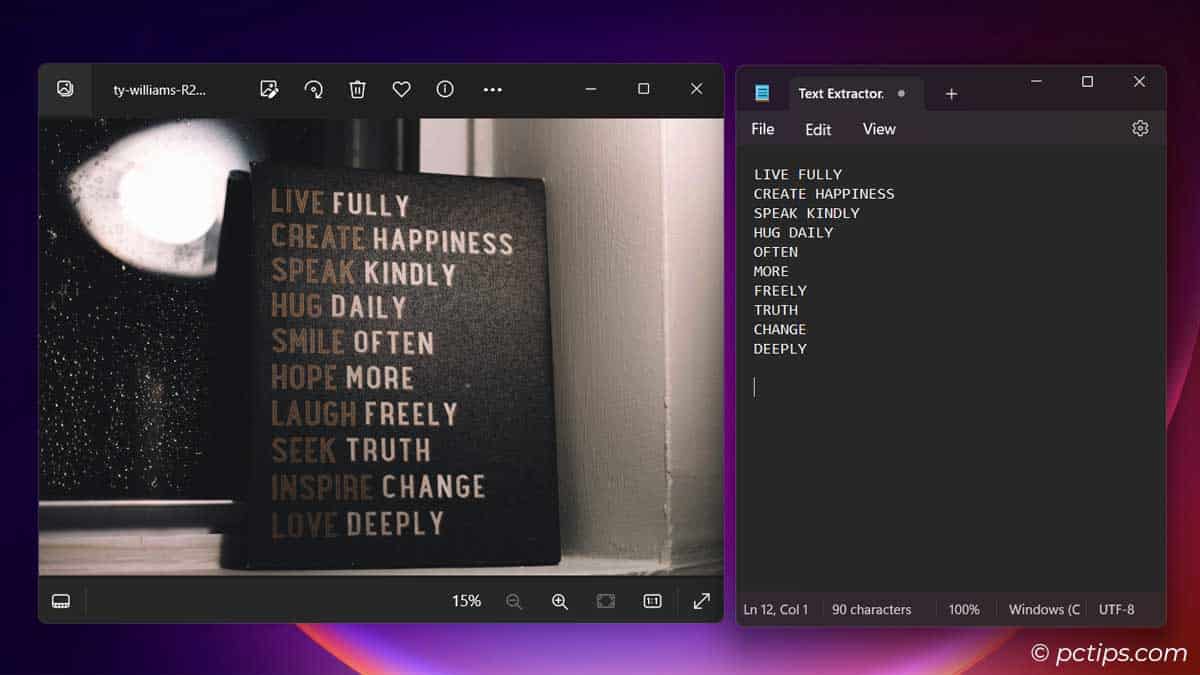Click the Edit image icon in Photos

point(269,89)
